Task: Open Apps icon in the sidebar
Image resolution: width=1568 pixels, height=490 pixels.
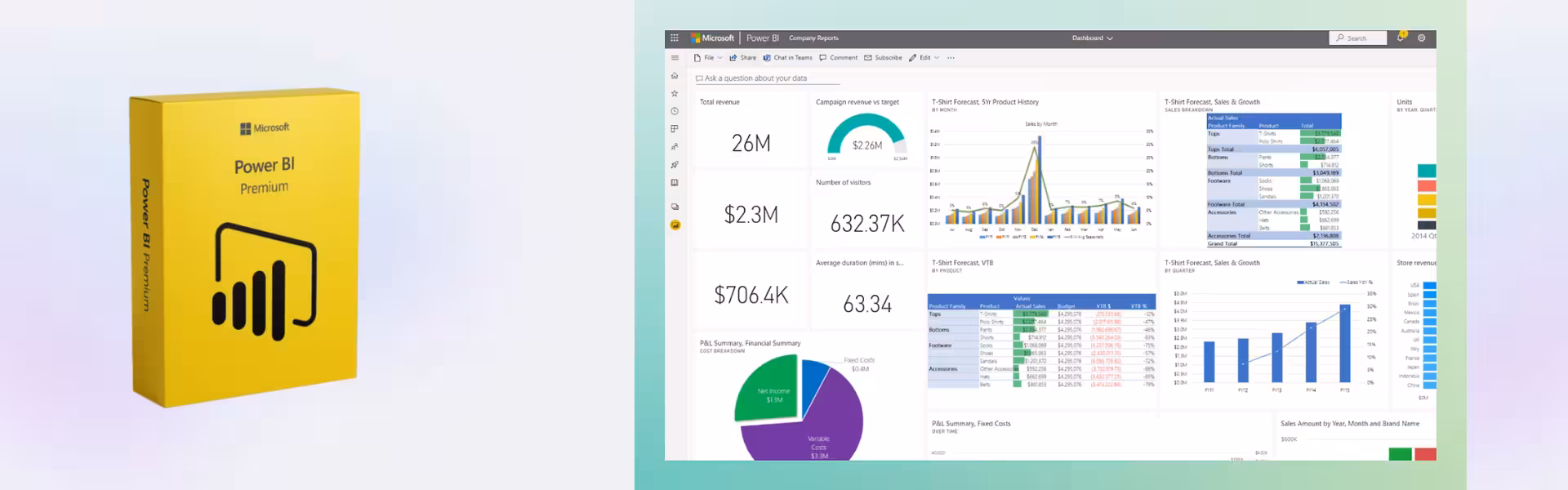Action: (675, 129)
